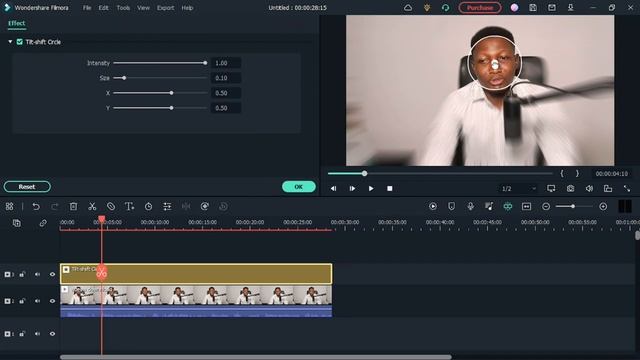Add a marker with the shield icon
Viewport: 640px width, 360px height.
[451, 207]
